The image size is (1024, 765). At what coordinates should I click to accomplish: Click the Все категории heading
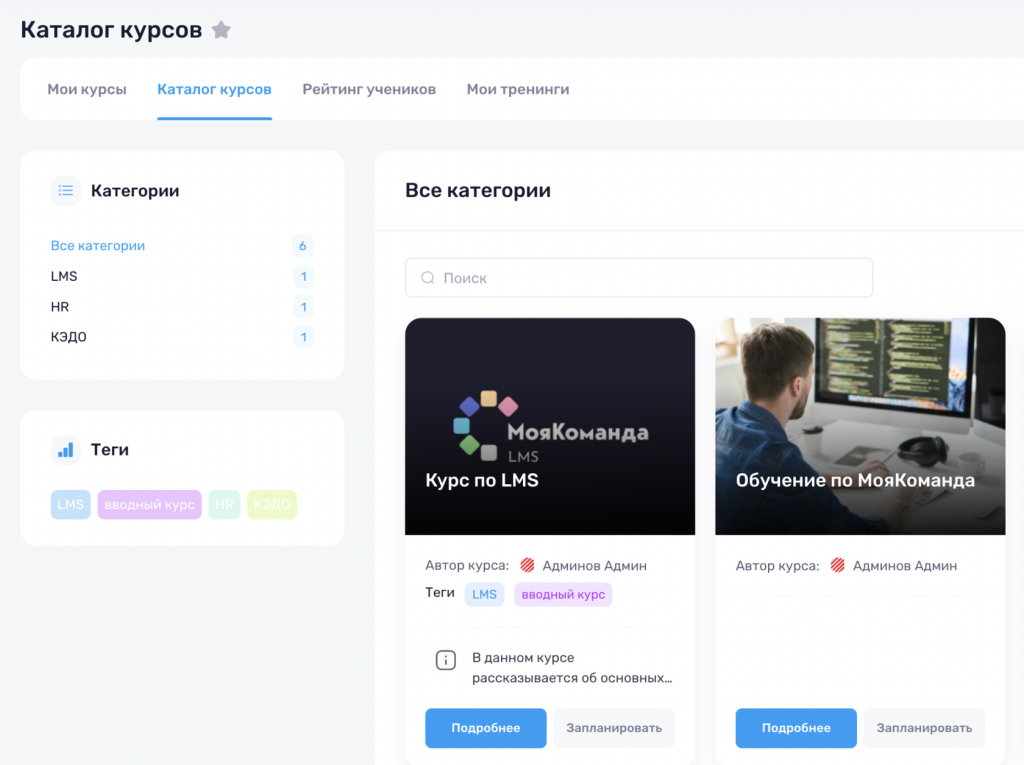coord(478,190)
